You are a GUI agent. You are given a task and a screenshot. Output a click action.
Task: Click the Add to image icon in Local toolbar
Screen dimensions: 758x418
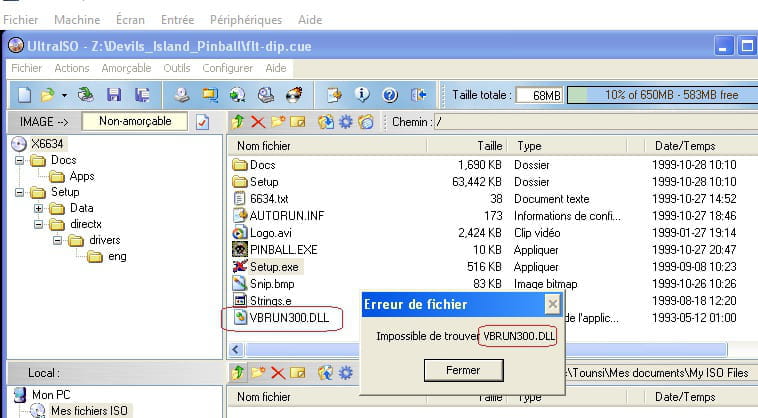(x=325, y=373)
